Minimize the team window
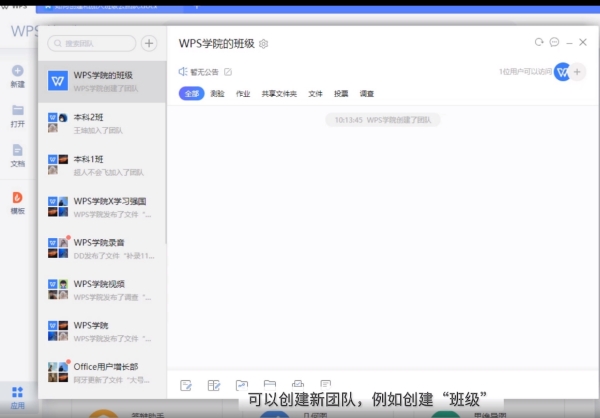The image size is (600, 418). pos(569,43)
